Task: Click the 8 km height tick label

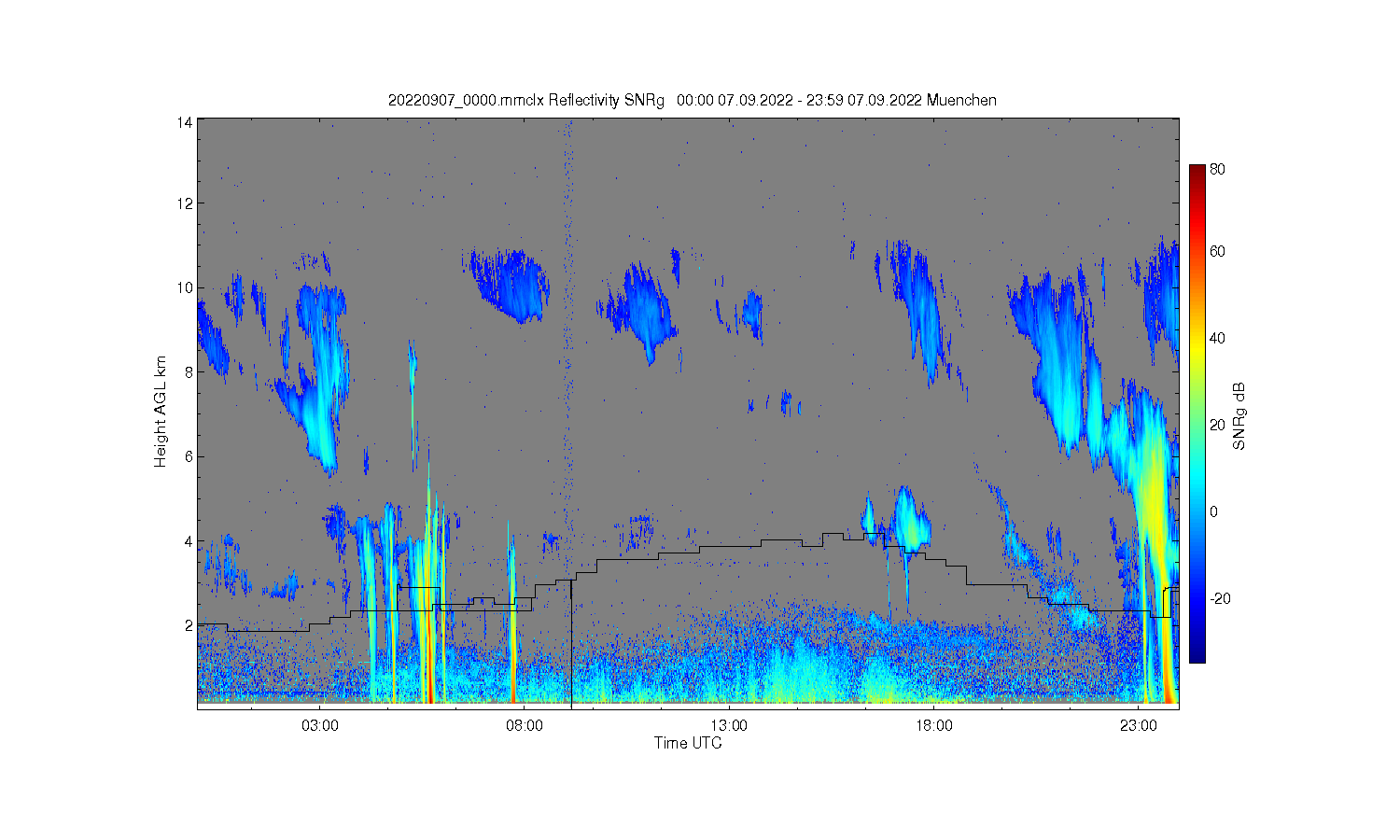Action: click(189, 371)
